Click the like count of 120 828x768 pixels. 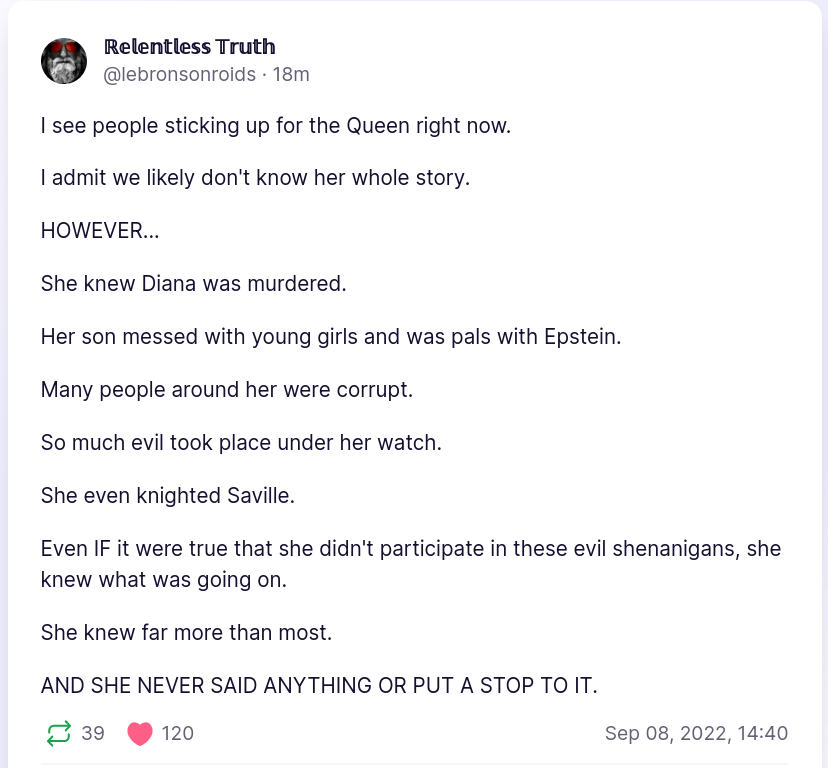coord(178,734)
